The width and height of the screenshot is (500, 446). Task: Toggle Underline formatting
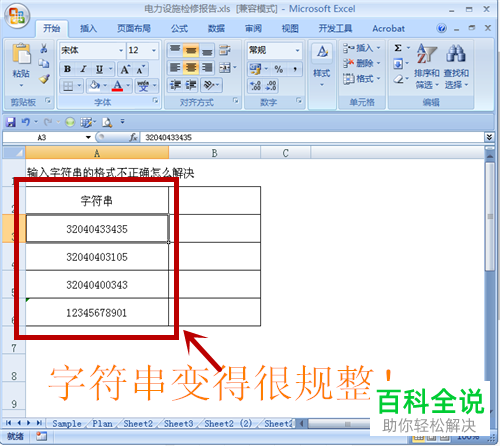[x=99, y=69]
